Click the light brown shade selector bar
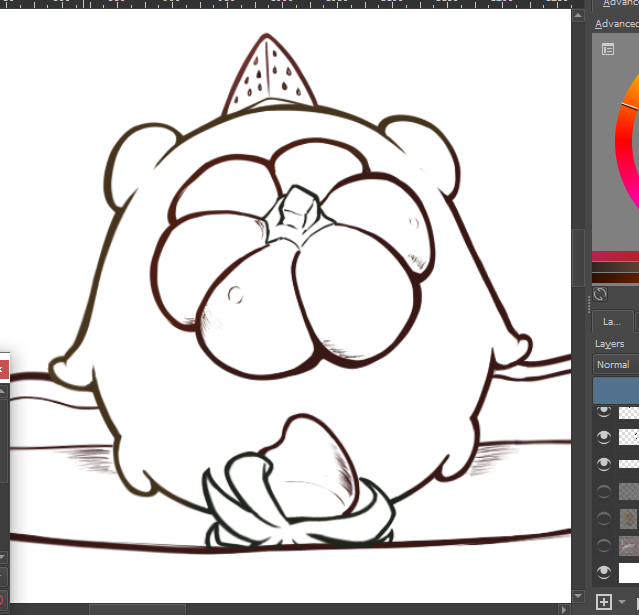 (615, 267)
